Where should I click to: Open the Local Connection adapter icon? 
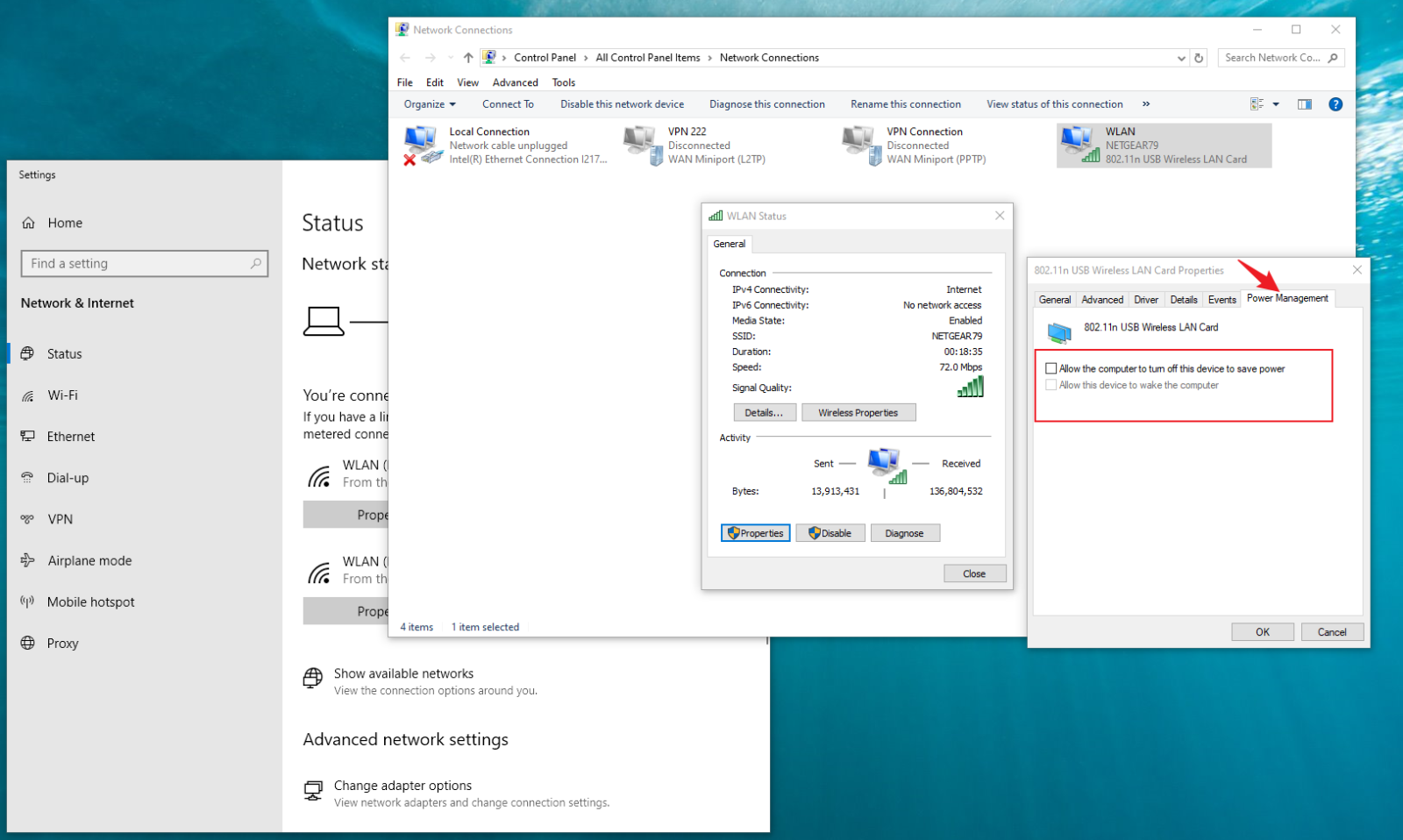tap(420, 143)
